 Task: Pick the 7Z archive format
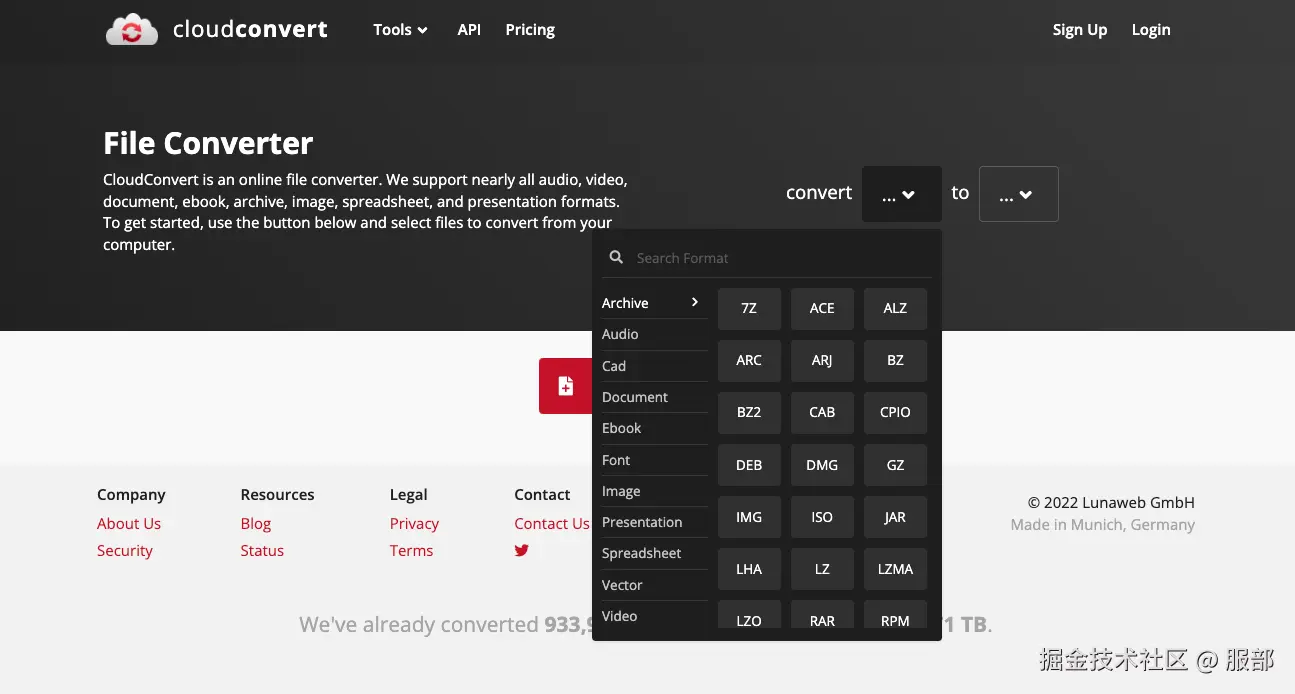pos(749,308)
